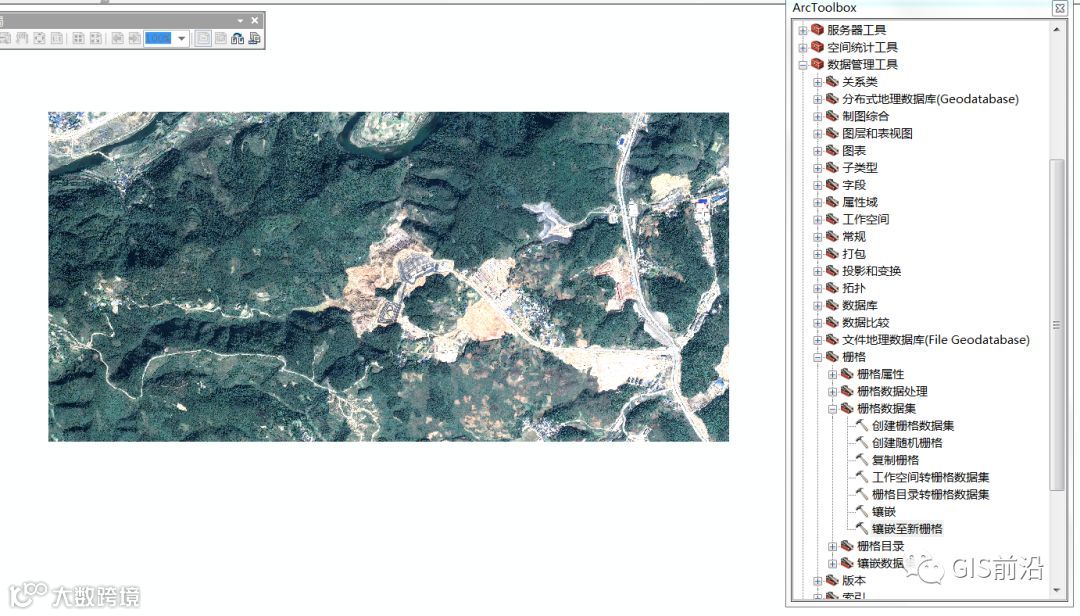Viewport: 1080px width, 616px height.
Task: Select the 拓扑 toolset
Action: 854,289
